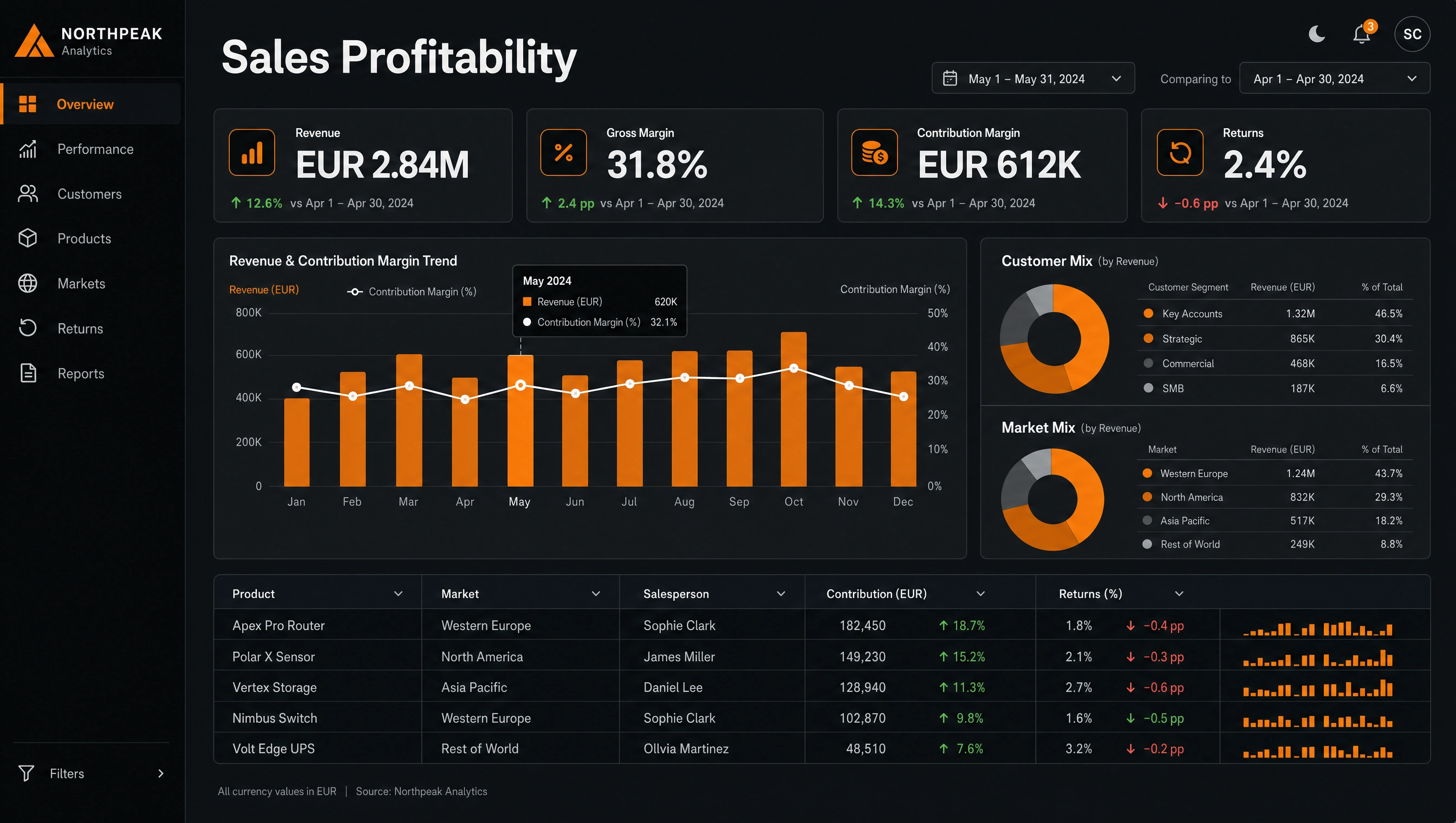Click the Revenue bar chart icon
Viewport: 1456px width, 823px height.
click(x=252, y=153)
